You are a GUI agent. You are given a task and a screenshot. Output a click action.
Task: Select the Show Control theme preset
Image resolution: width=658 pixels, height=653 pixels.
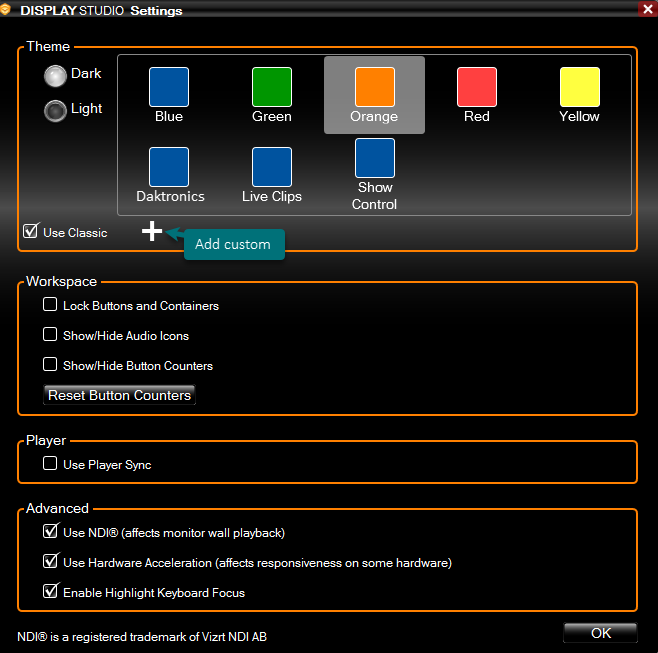tap(375, 159)
